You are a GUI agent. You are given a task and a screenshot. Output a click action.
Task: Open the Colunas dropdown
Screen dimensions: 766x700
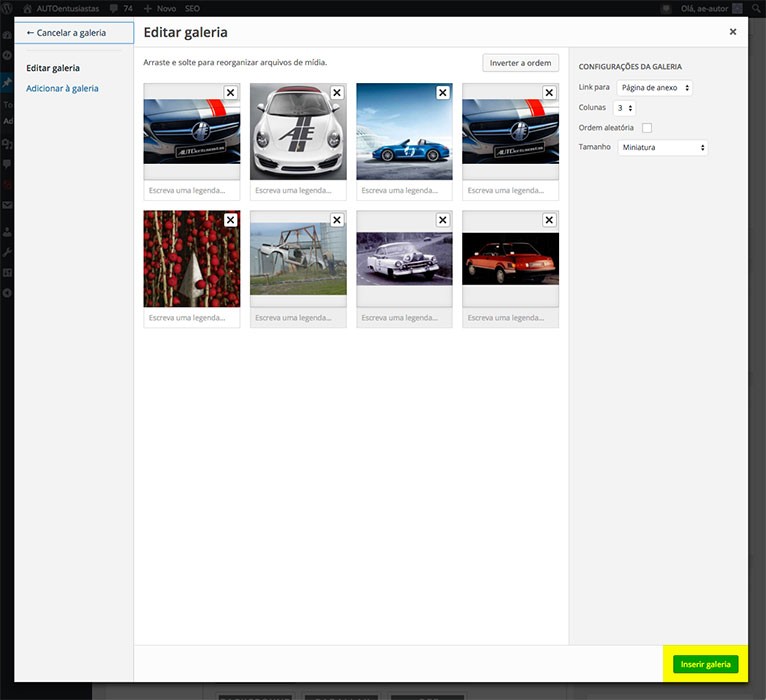(625, 108)
